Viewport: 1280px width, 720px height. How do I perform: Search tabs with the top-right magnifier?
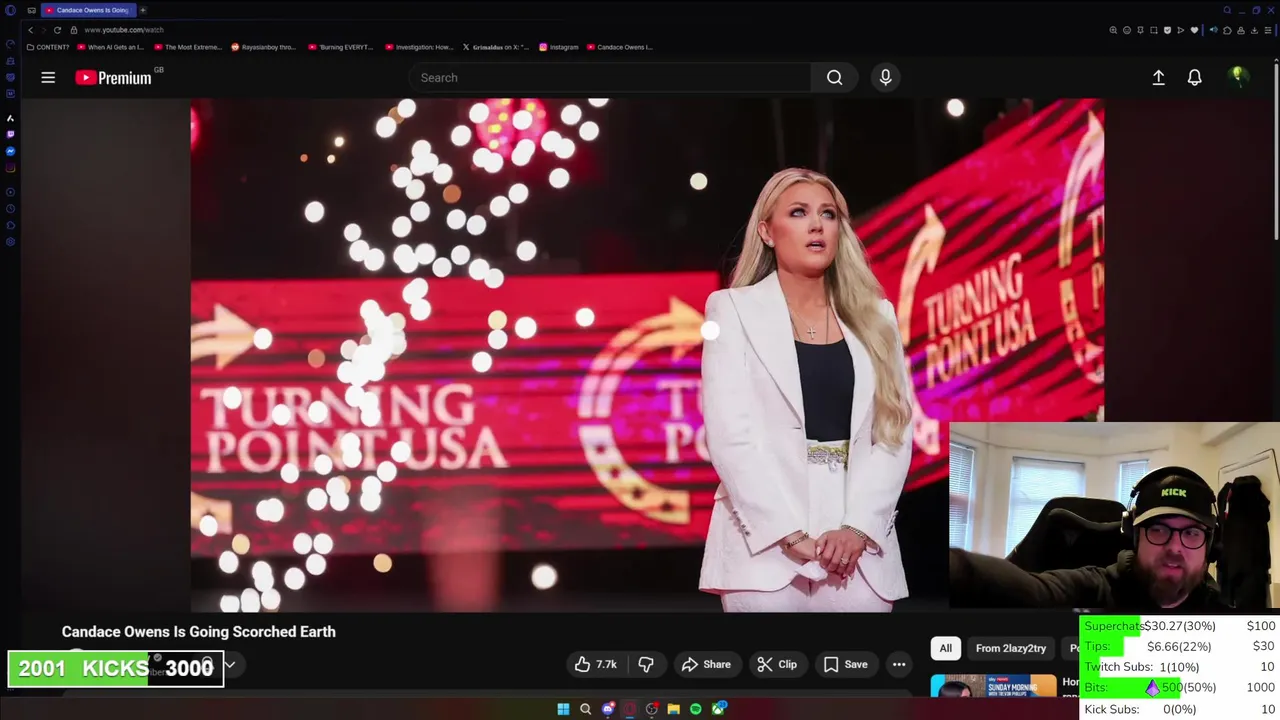pyautogui.click(x=1227, y=10)
